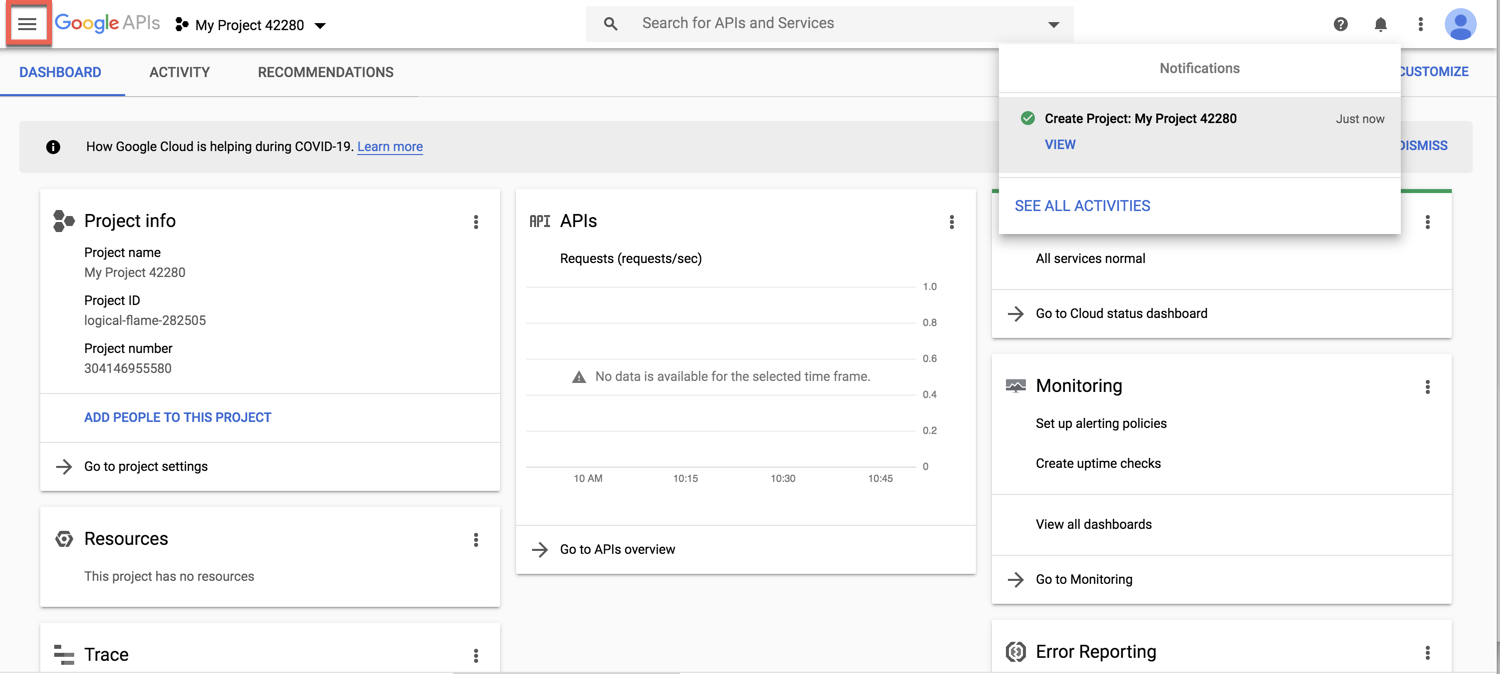Switch to the Dashboard tab
This screenshot has width=1500, height=674.
pos(60,72)
